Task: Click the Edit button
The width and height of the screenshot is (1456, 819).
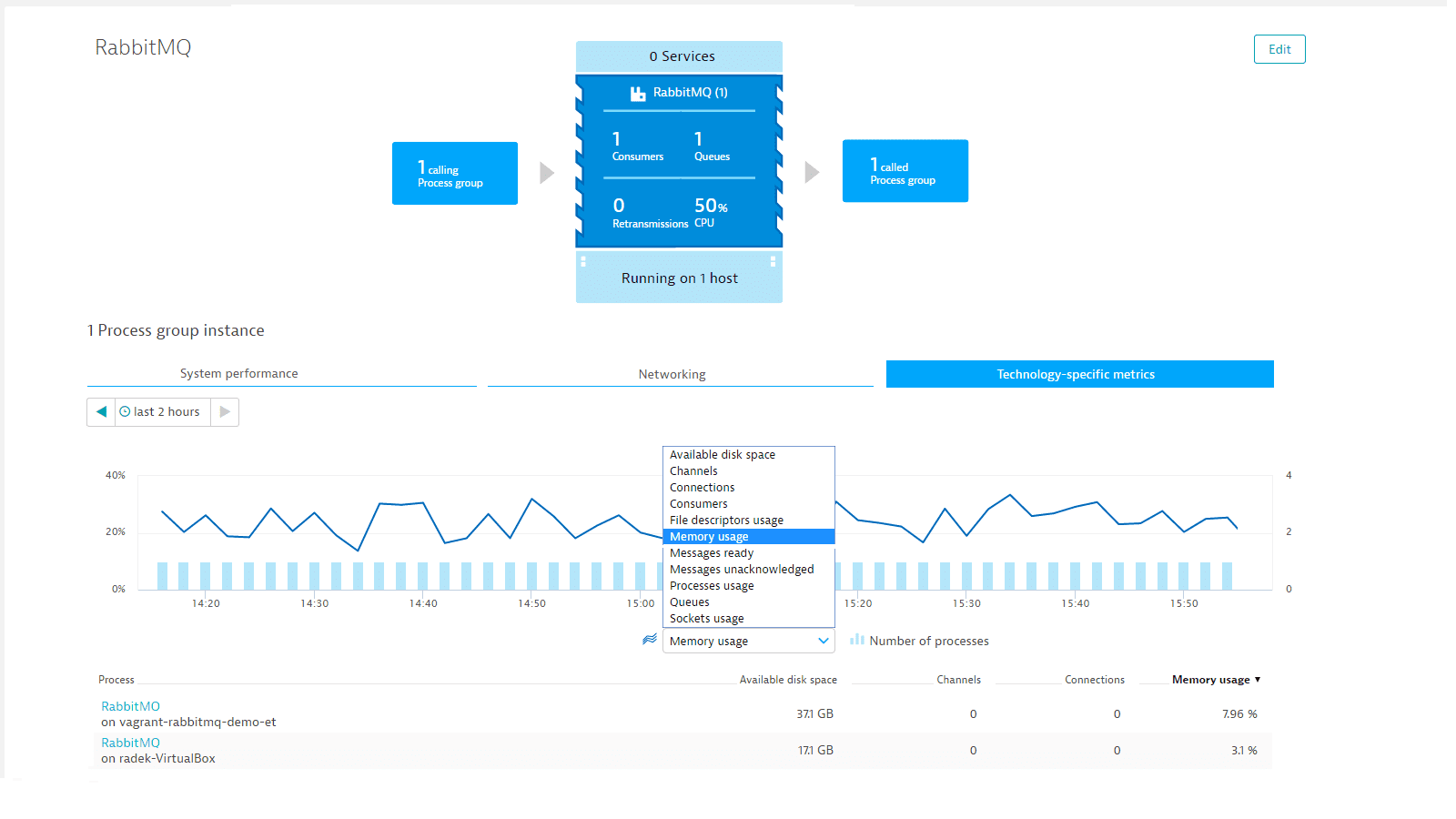Action: pos(1279,49)
